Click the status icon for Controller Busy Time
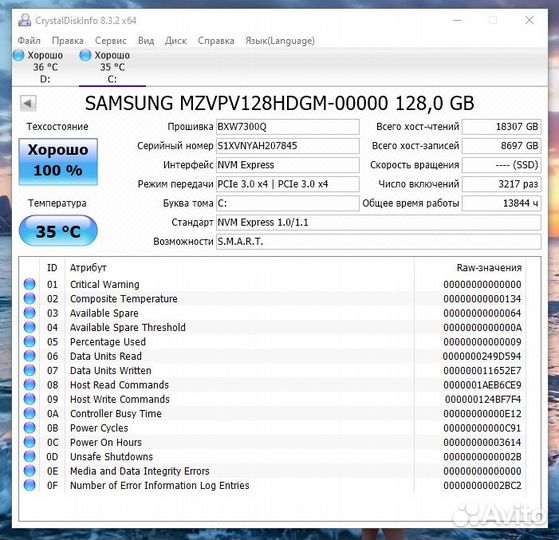 coord(30,413)
